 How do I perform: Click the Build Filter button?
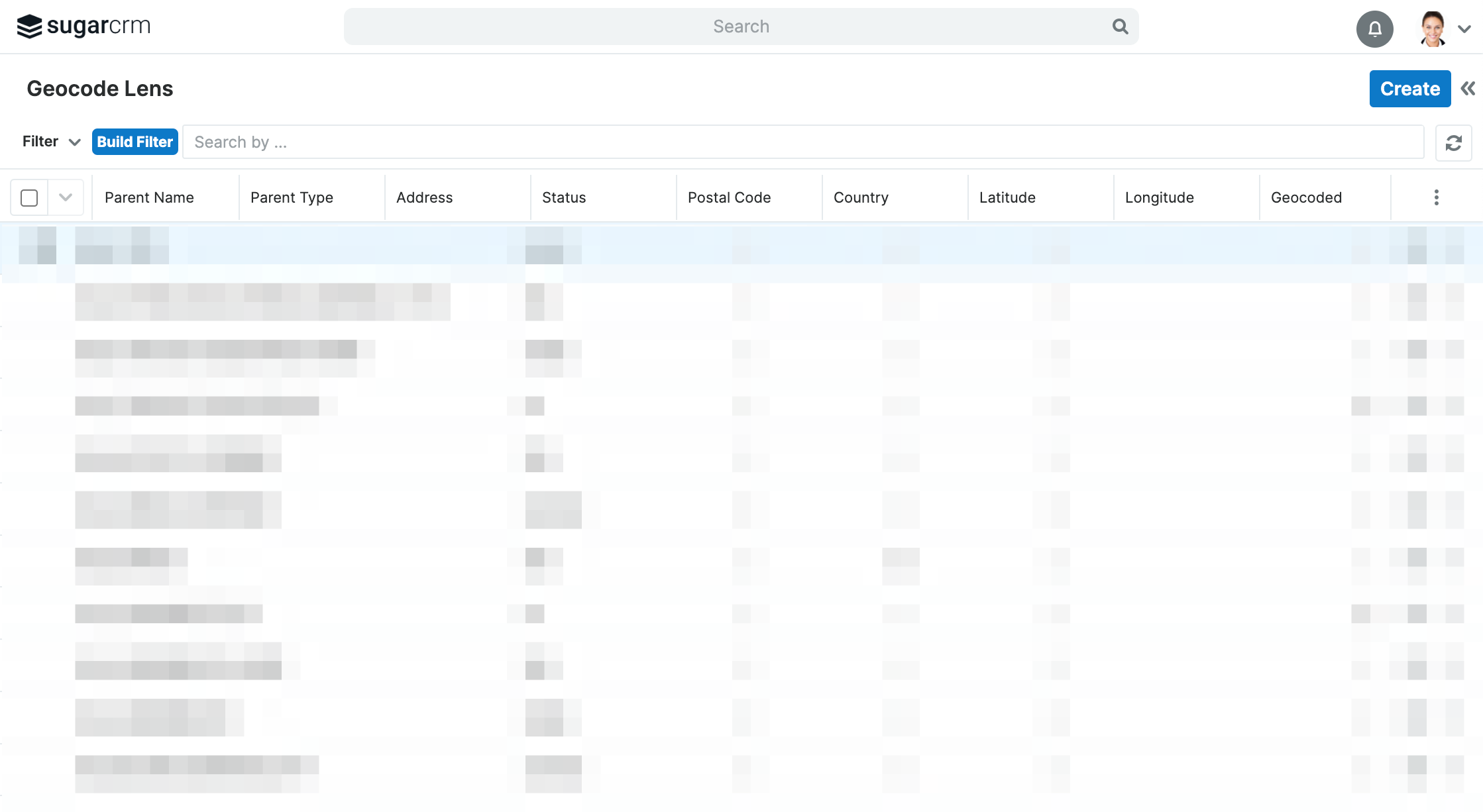coord(135,142)
